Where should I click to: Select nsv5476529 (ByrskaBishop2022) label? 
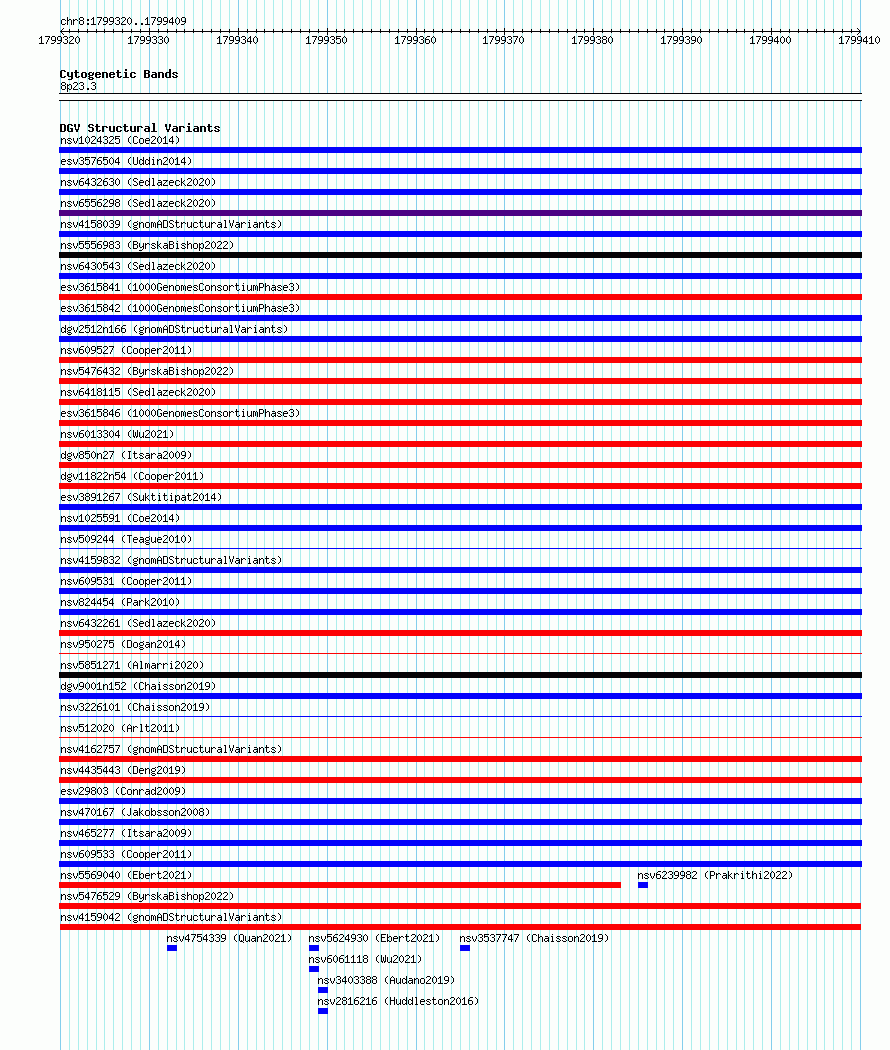147,896
